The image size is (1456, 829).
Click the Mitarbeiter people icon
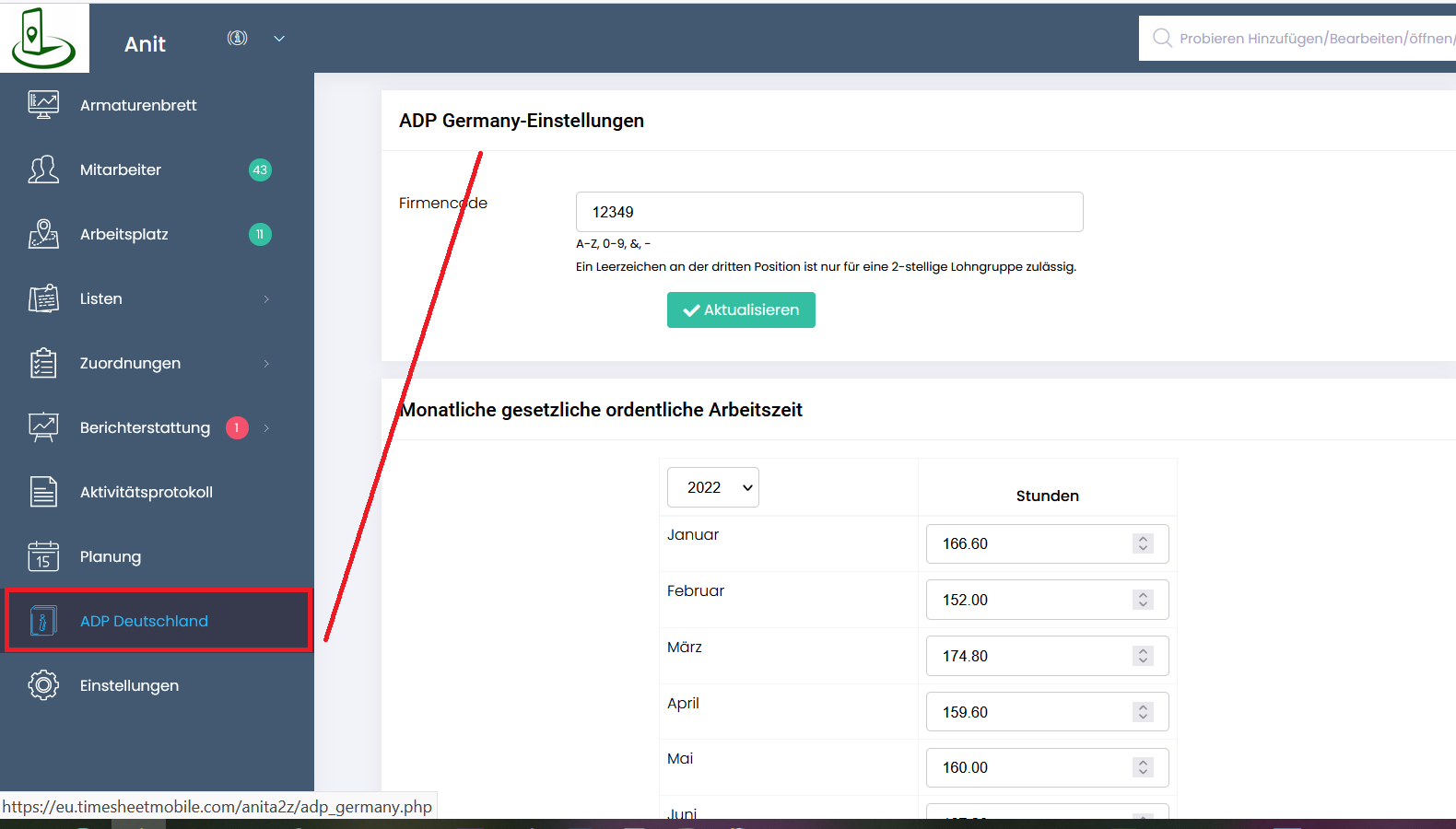click(x=43, y=169)
